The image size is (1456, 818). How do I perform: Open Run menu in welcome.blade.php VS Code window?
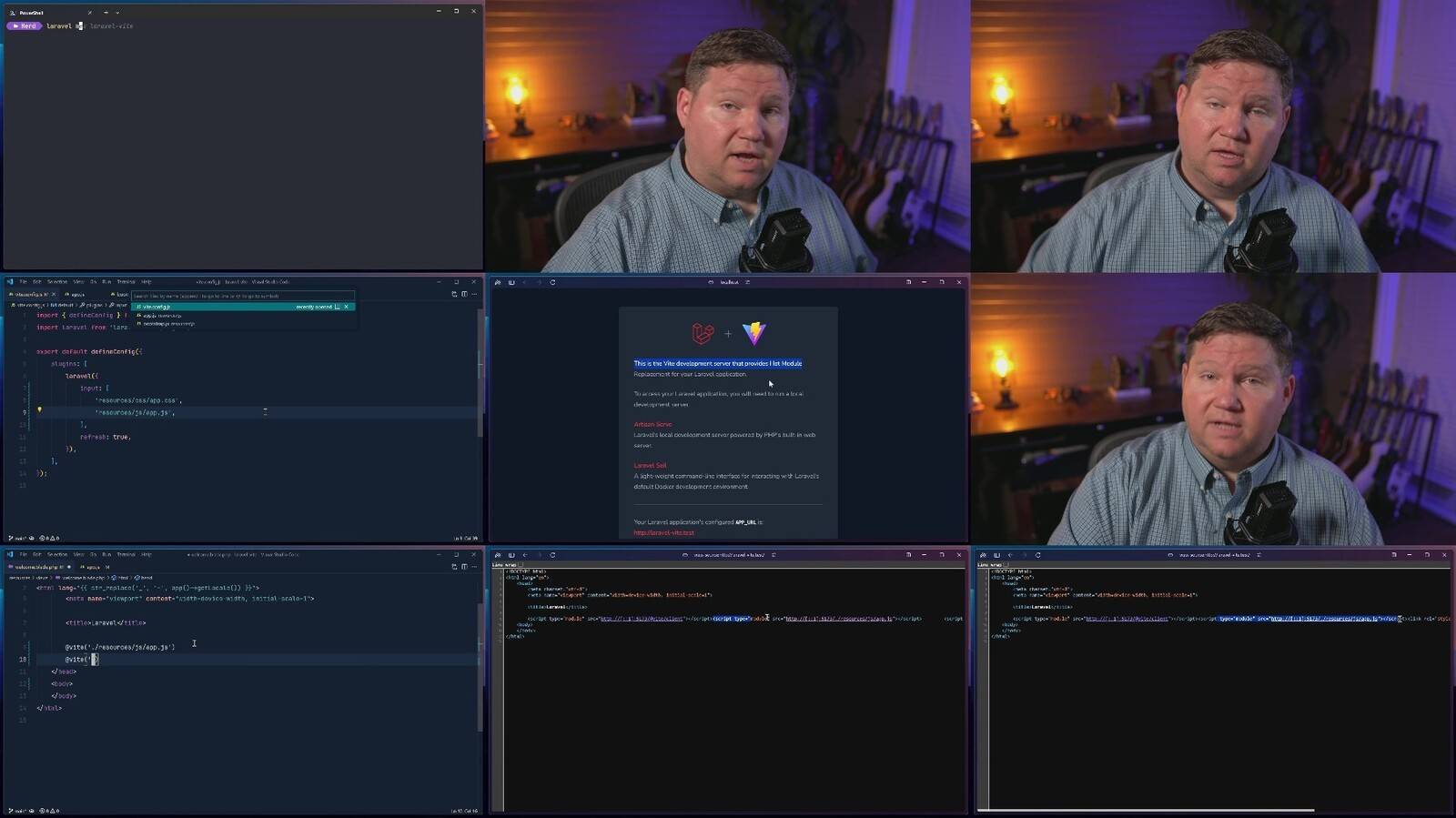(106, 554)
